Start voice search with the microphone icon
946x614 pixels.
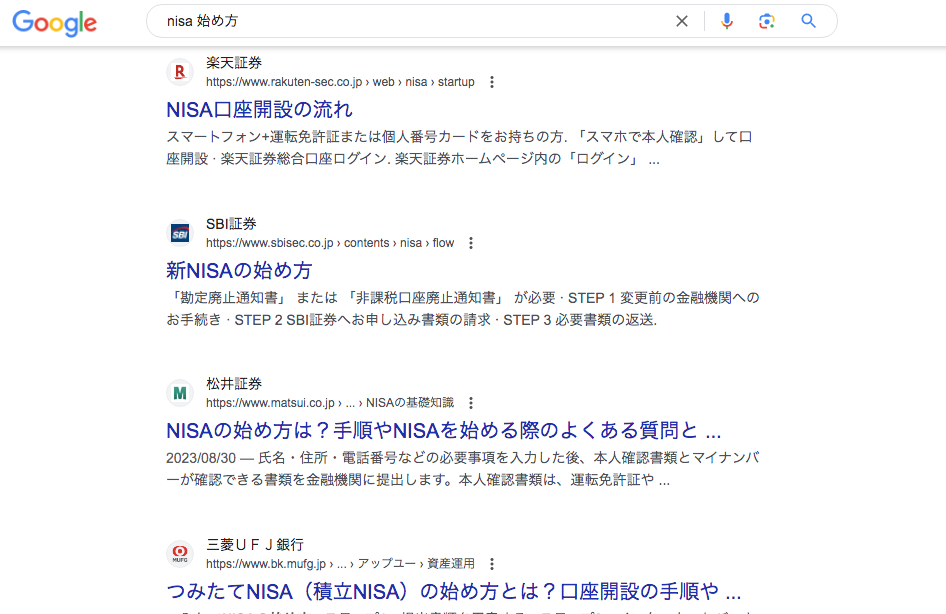(x=727, y=21)
